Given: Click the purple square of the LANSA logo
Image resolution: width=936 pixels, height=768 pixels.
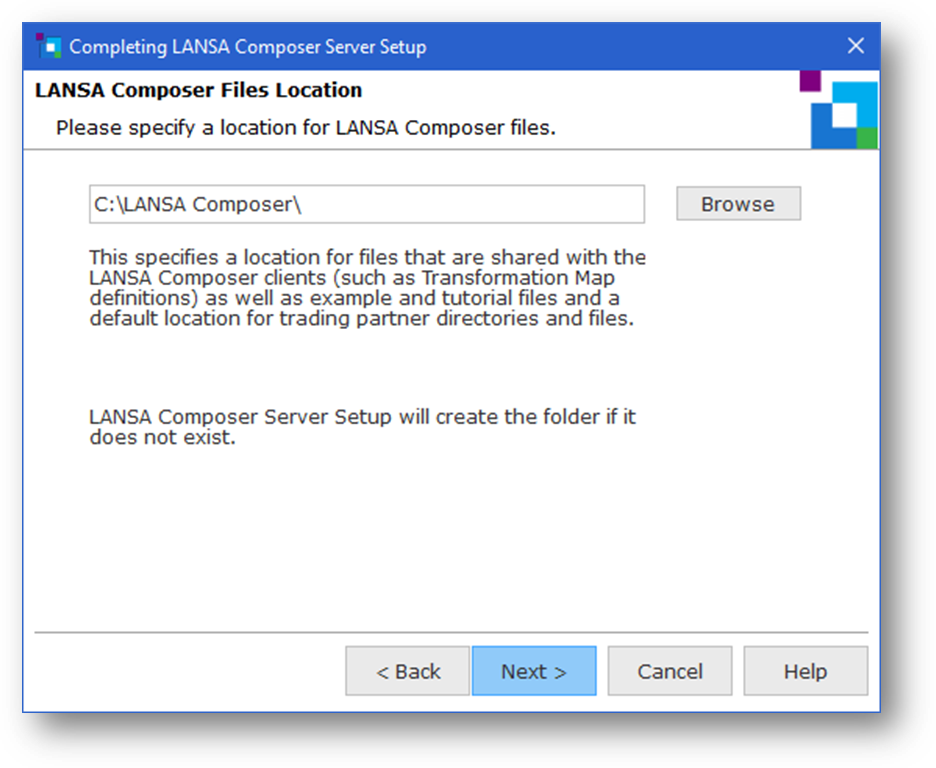Looking at the screenshot, I should point(810,80).
